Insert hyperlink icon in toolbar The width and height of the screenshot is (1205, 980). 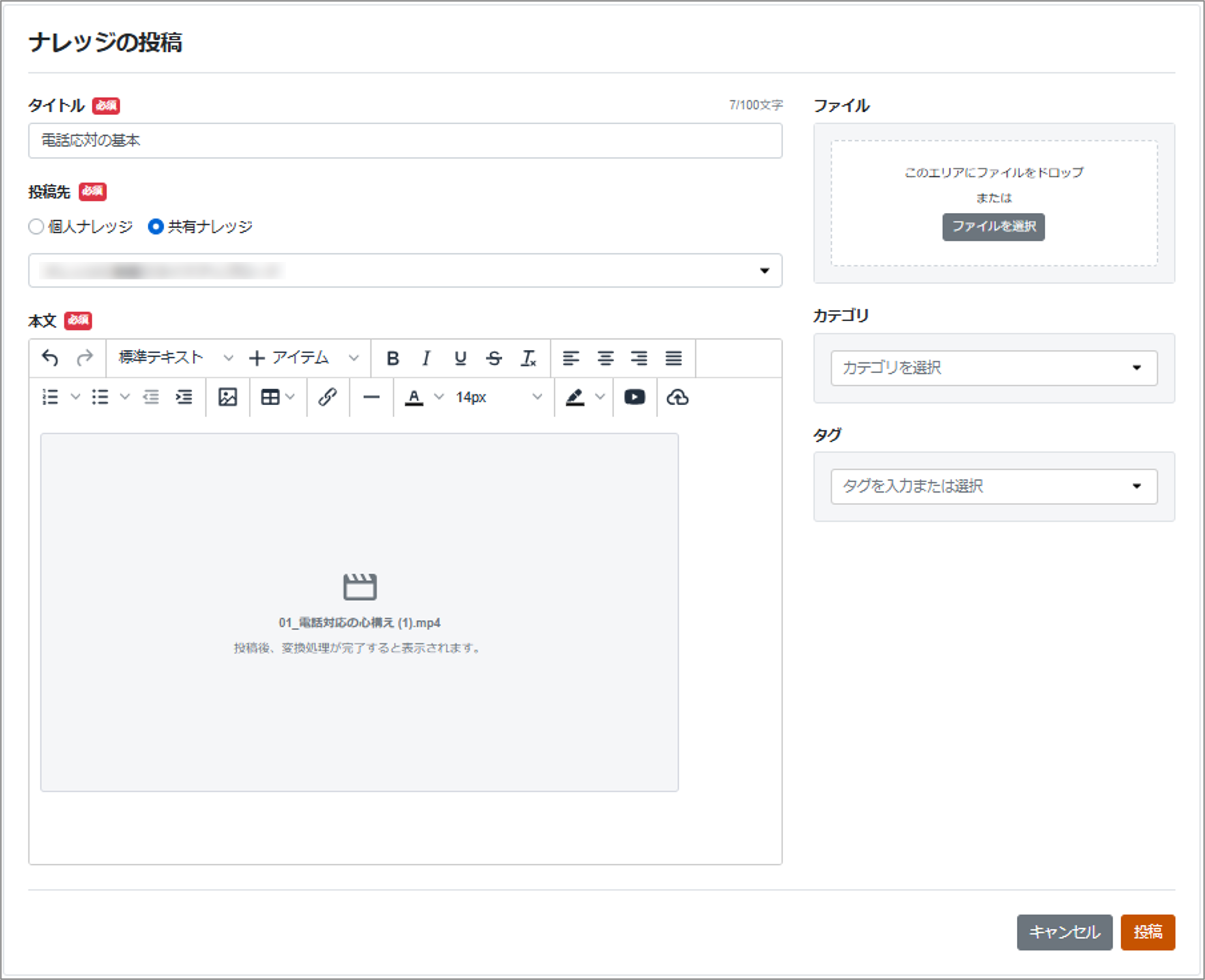coord(328,397)
